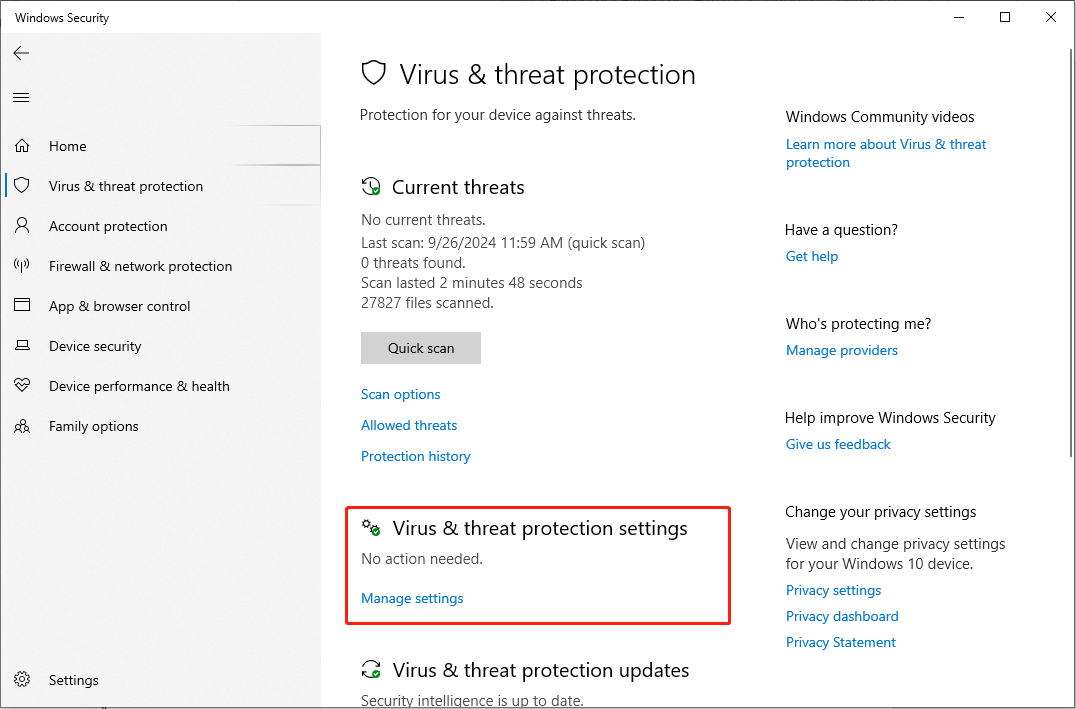Select the Account protection person icon
Image resolution: width=1076 pixels, height=709 pixels.
[22, 226]
